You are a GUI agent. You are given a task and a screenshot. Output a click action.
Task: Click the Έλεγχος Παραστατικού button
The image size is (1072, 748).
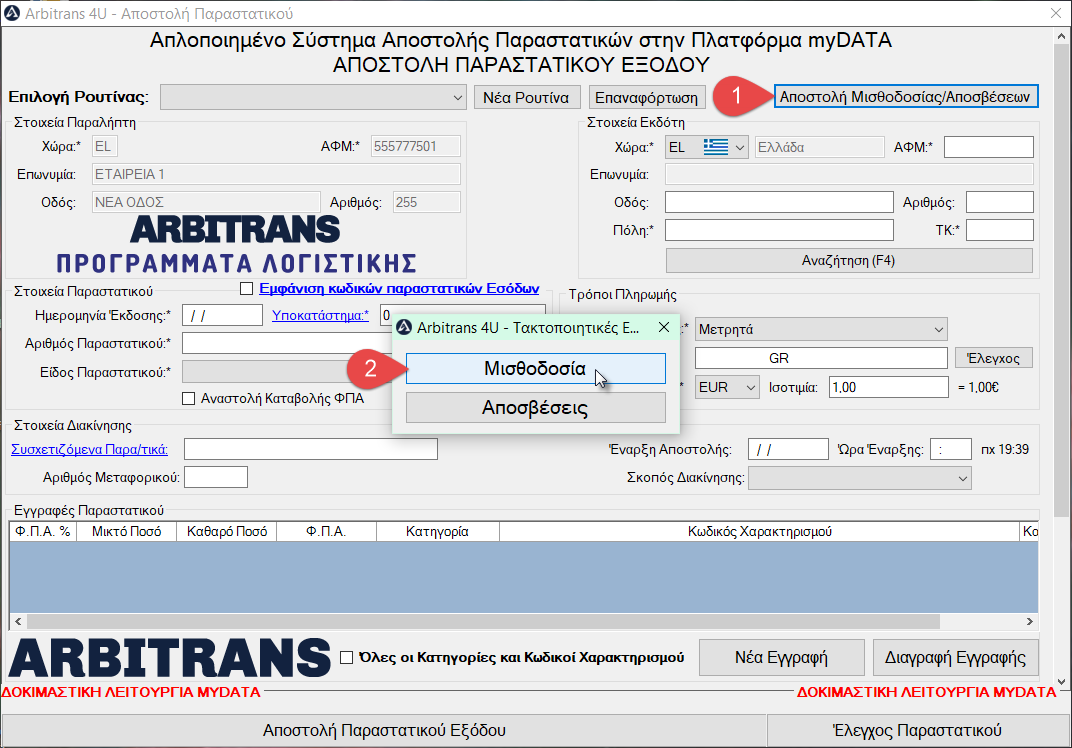pyautogui.click(x=917, y=730)
